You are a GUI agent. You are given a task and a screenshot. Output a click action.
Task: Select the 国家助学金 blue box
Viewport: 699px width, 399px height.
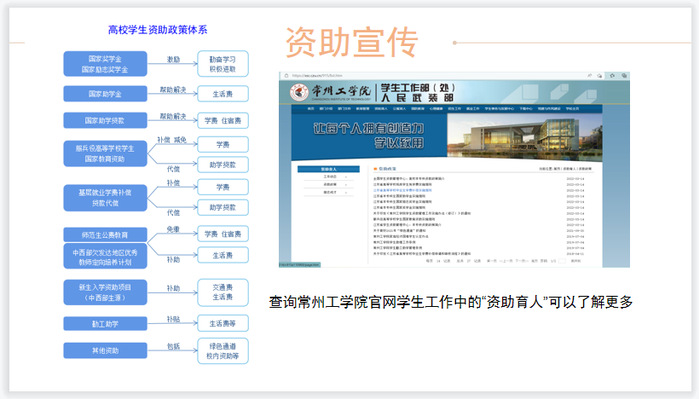[x=105, y=94]
